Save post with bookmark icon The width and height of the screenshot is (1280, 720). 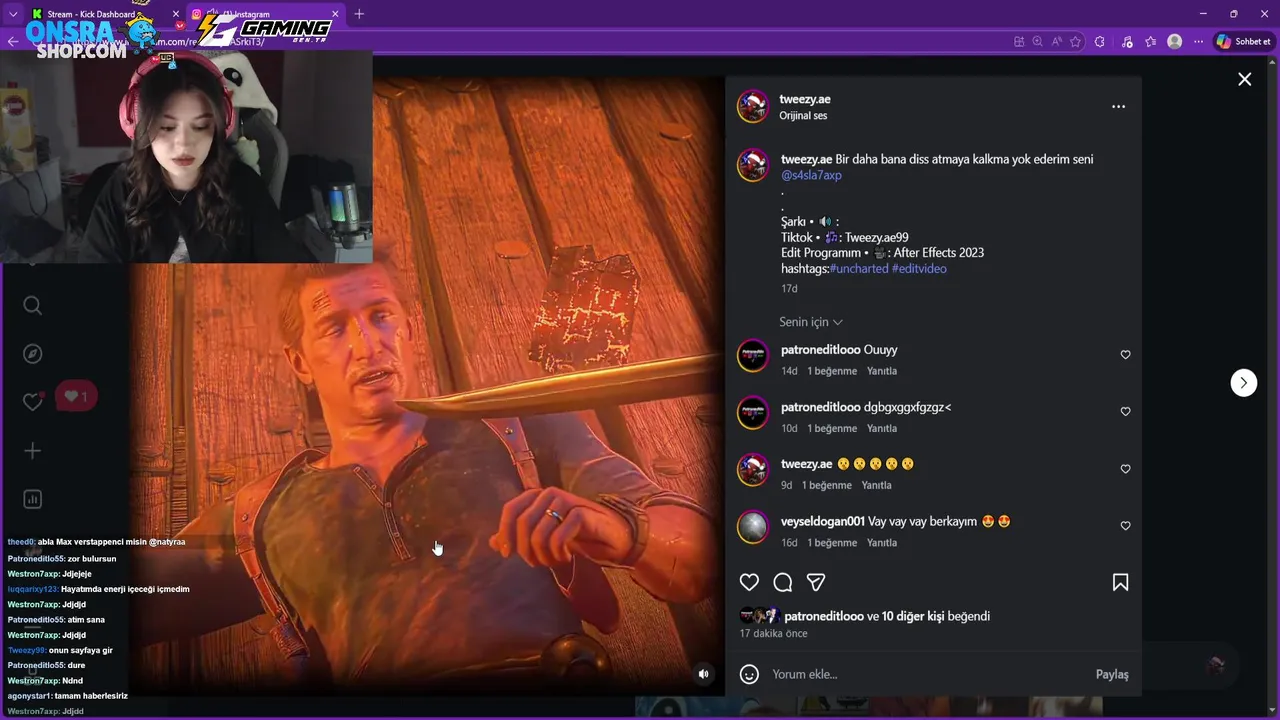(x=1120, y=582)
